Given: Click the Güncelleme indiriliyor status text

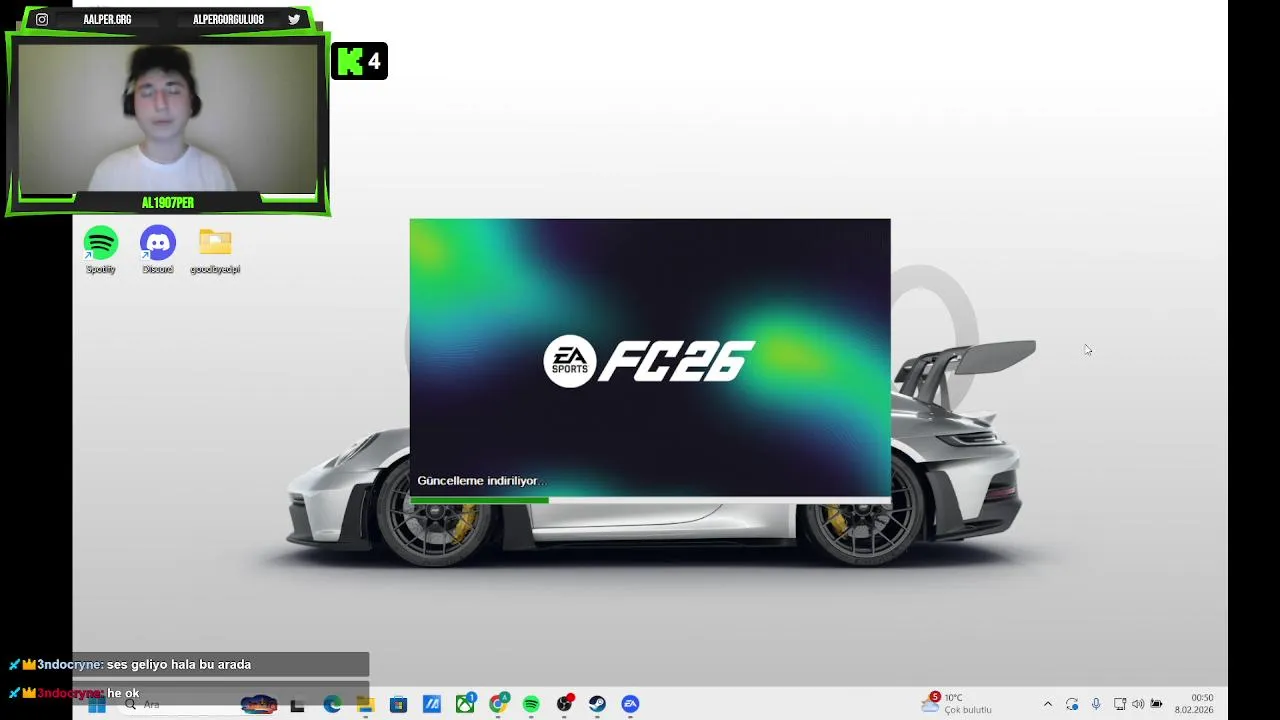Looking at the screenshot, I should click(482, 481).
